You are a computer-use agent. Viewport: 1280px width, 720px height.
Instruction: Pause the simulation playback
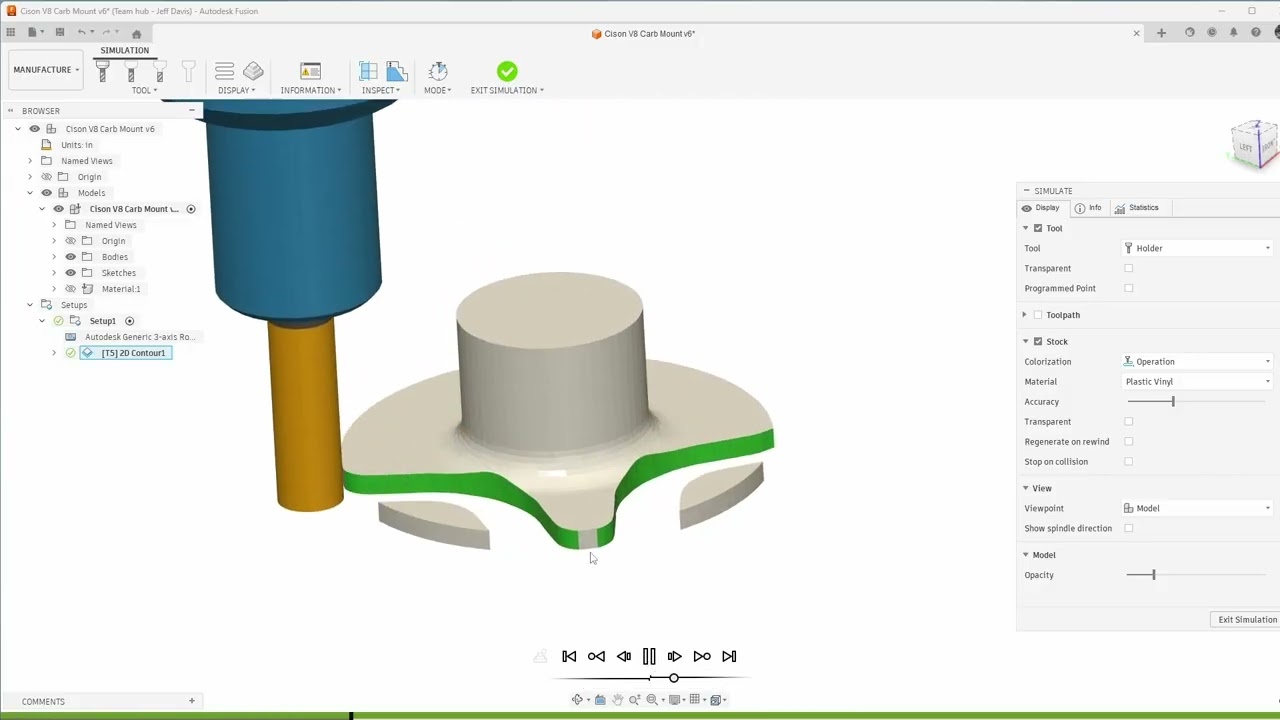[x=649, y=656]
